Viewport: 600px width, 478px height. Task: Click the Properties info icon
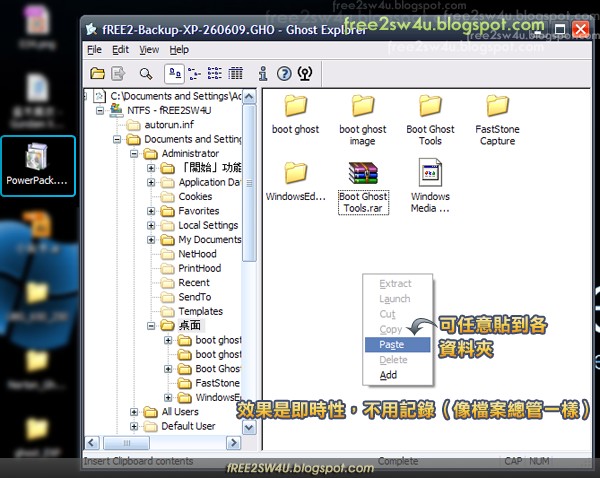pos(263,73)
